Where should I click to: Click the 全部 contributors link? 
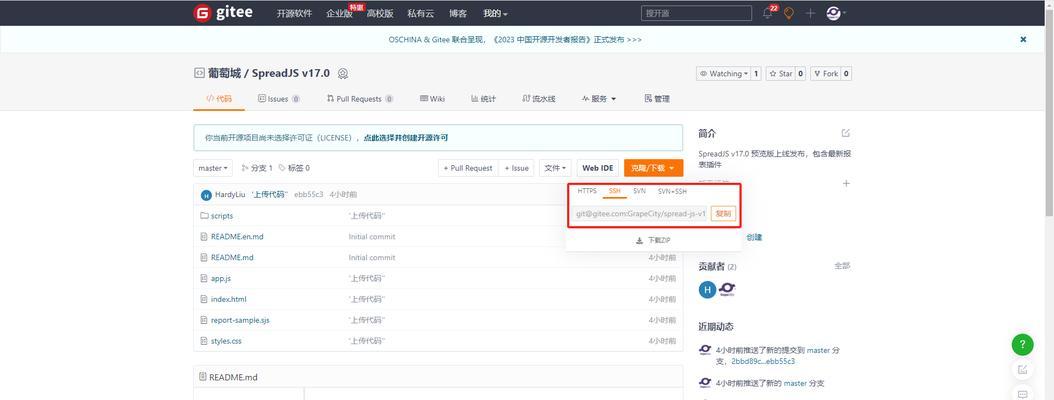coord(842,266)
